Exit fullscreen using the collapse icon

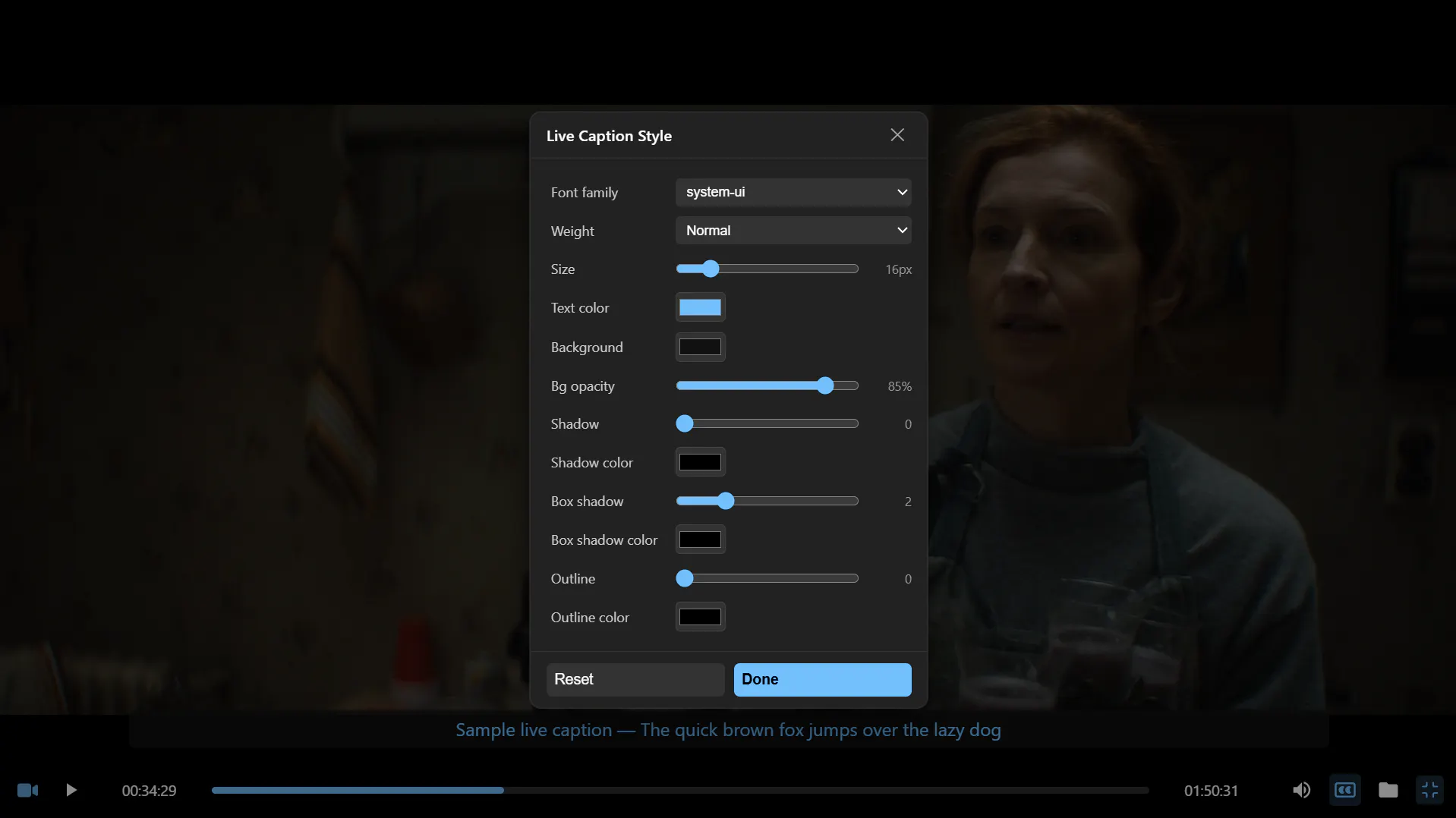click(1429, 790)
